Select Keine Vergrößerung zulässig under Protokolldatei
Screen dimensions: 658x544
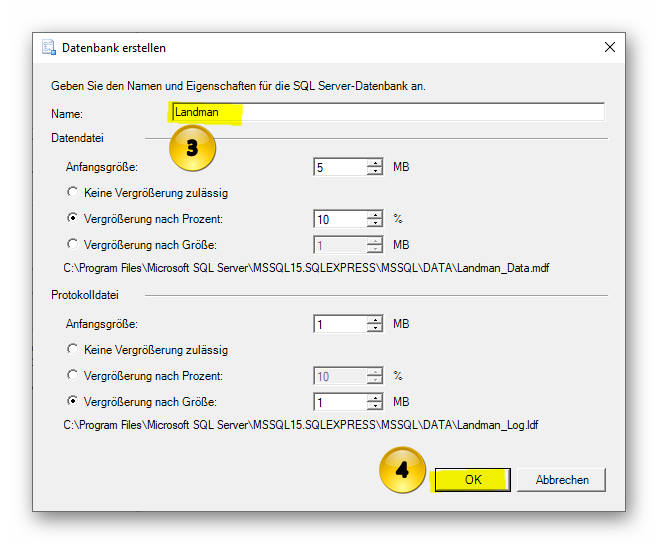click(72, 350)
